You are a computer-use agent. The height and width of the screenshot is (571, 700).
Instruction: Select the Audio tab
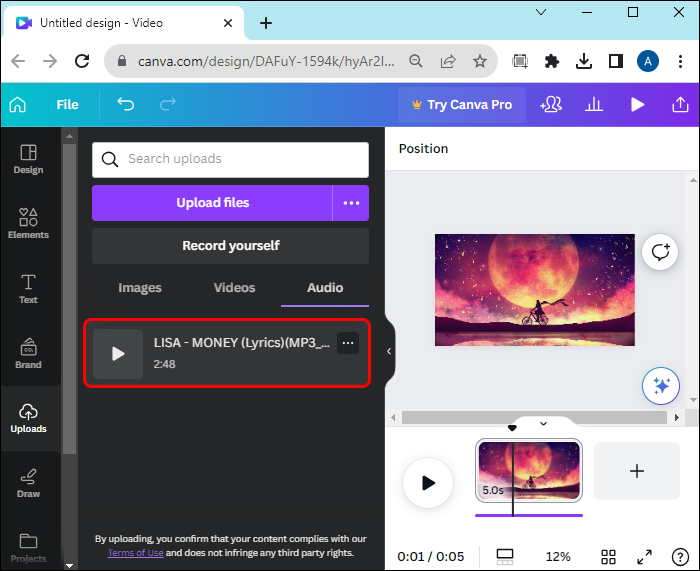click(325, 288)
